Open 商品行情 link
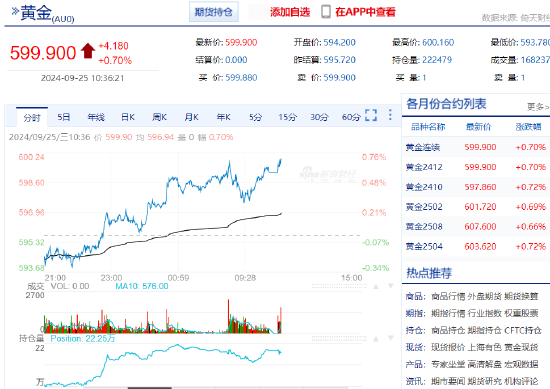The width and height of the screenshot is (550, 389). 448,297
